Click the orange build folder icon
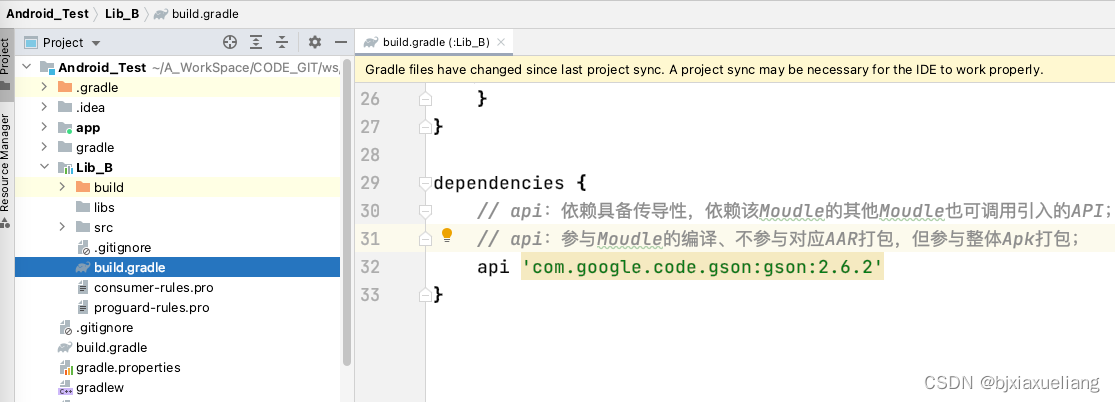 click(x=83, y=187)
